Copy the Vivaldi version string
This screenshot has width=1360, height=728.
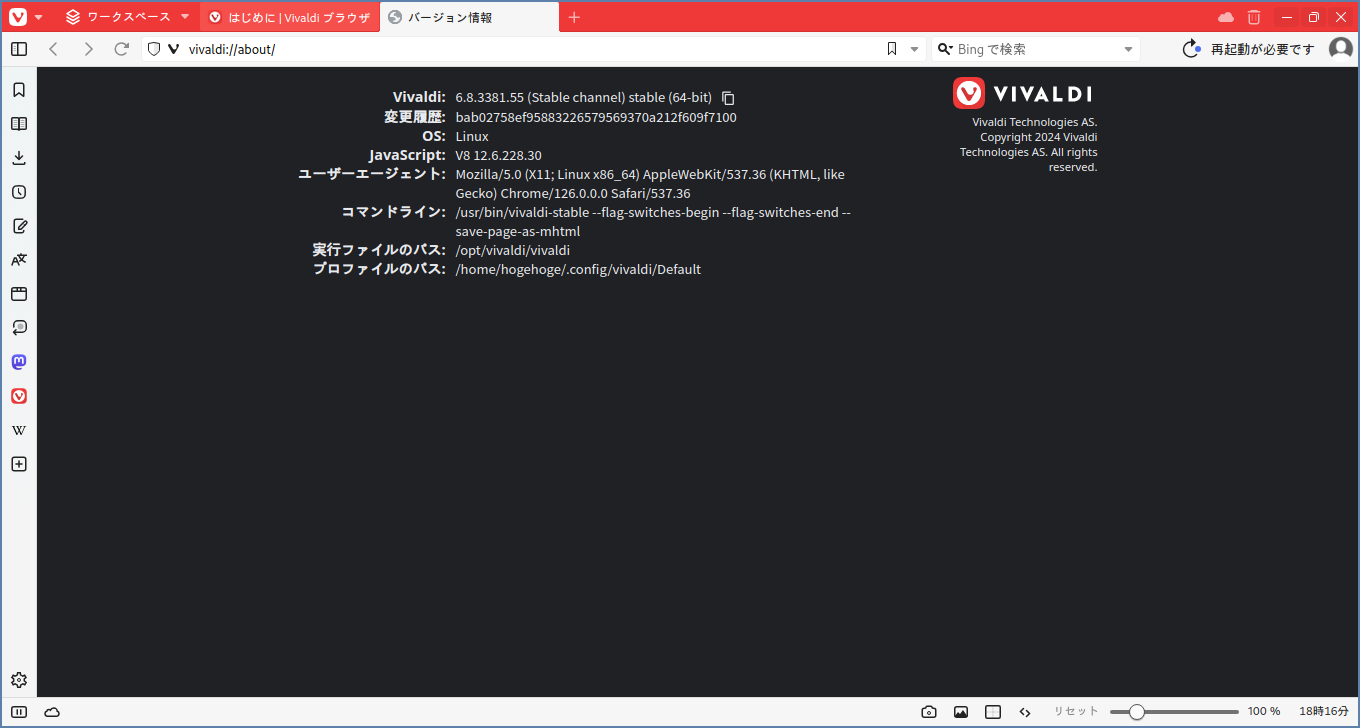tap(728, 98)
